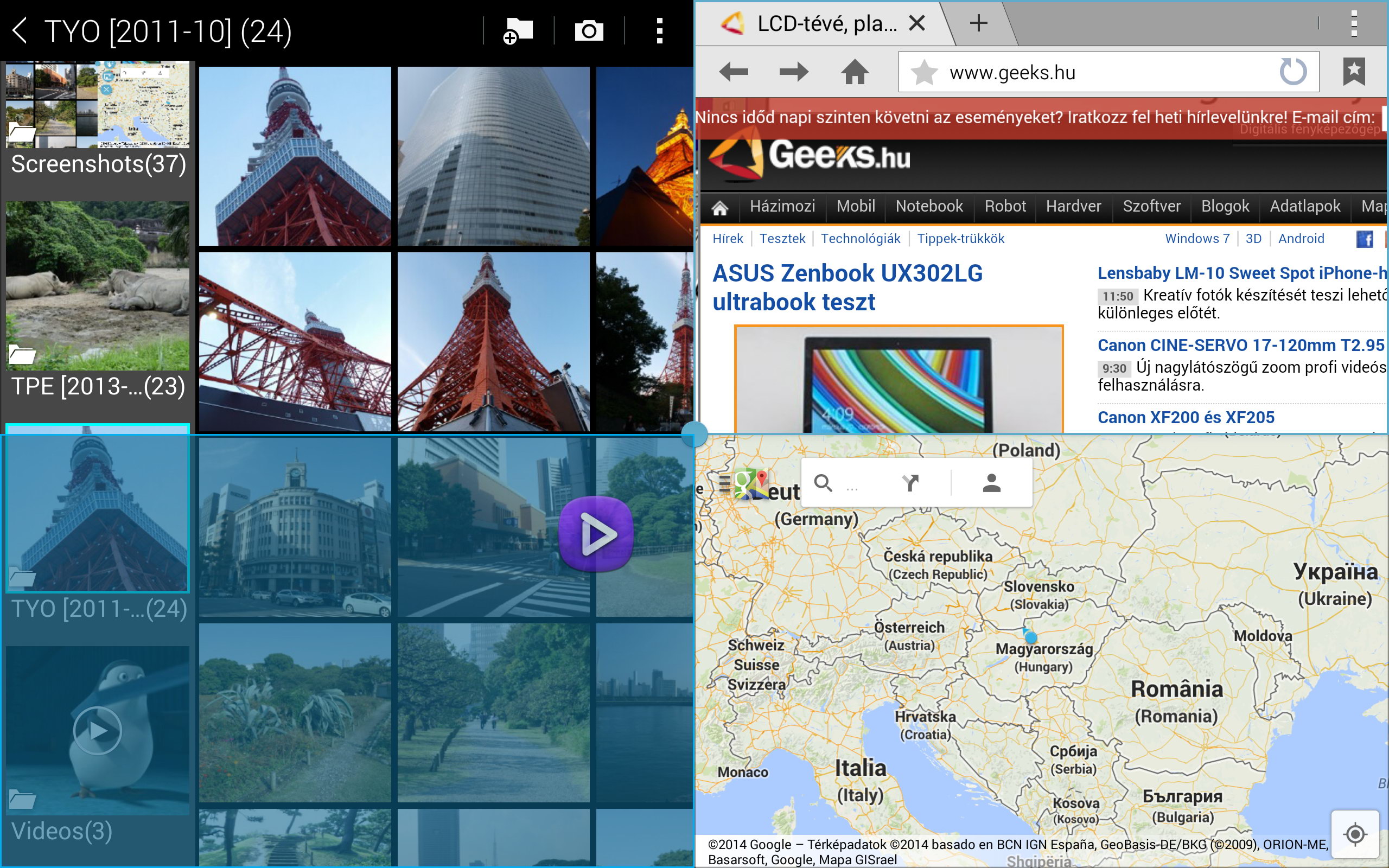Tap the România label on the map
The height and width of the screenshot is (868, 1389).
tap(1177, 690)
